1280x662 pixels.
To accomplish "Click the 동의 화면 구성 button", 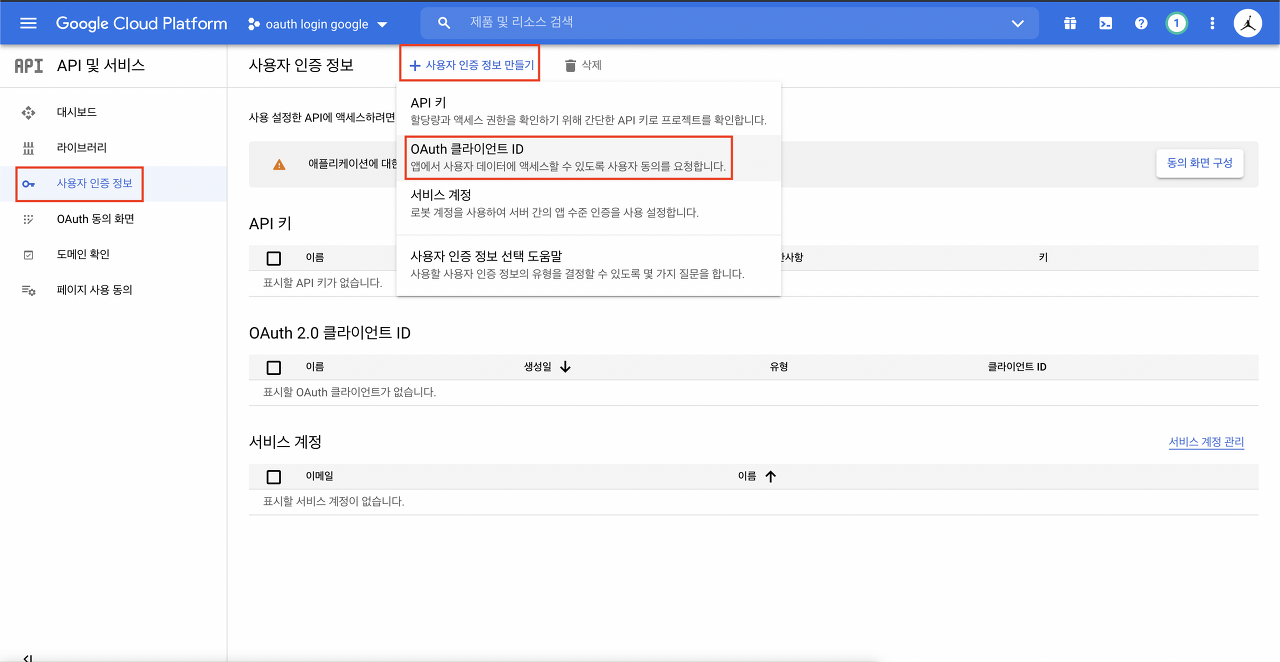I will 1200,163.
